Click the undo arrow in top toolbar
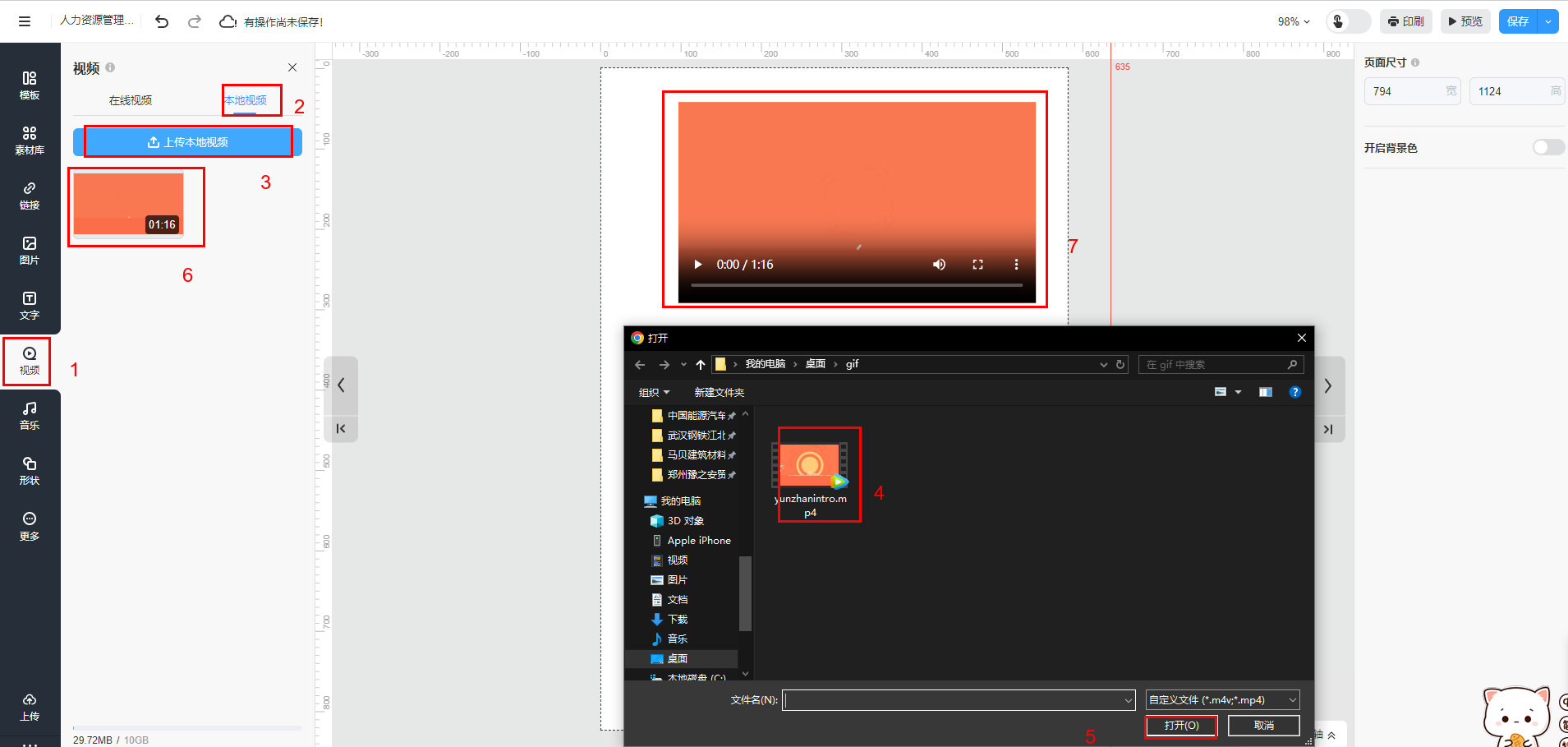 coord(162,21)
